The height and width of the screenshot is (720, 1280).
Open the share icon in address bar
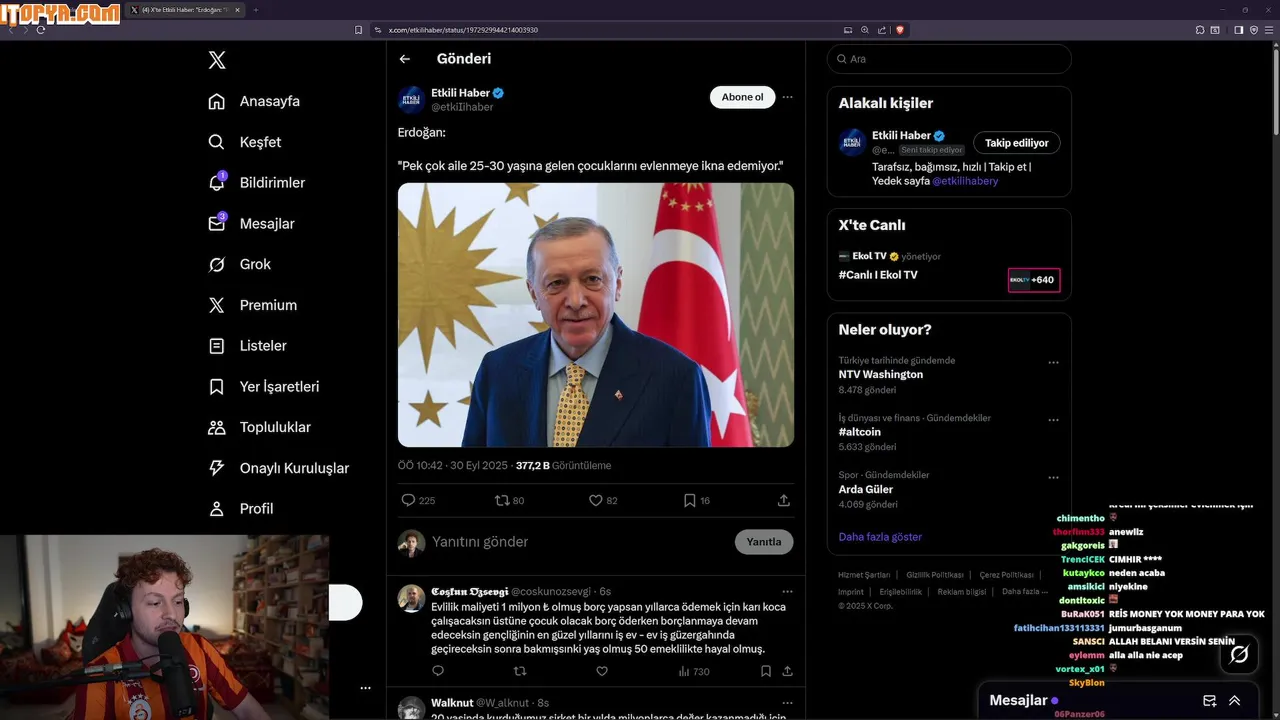tap(882, 30)
